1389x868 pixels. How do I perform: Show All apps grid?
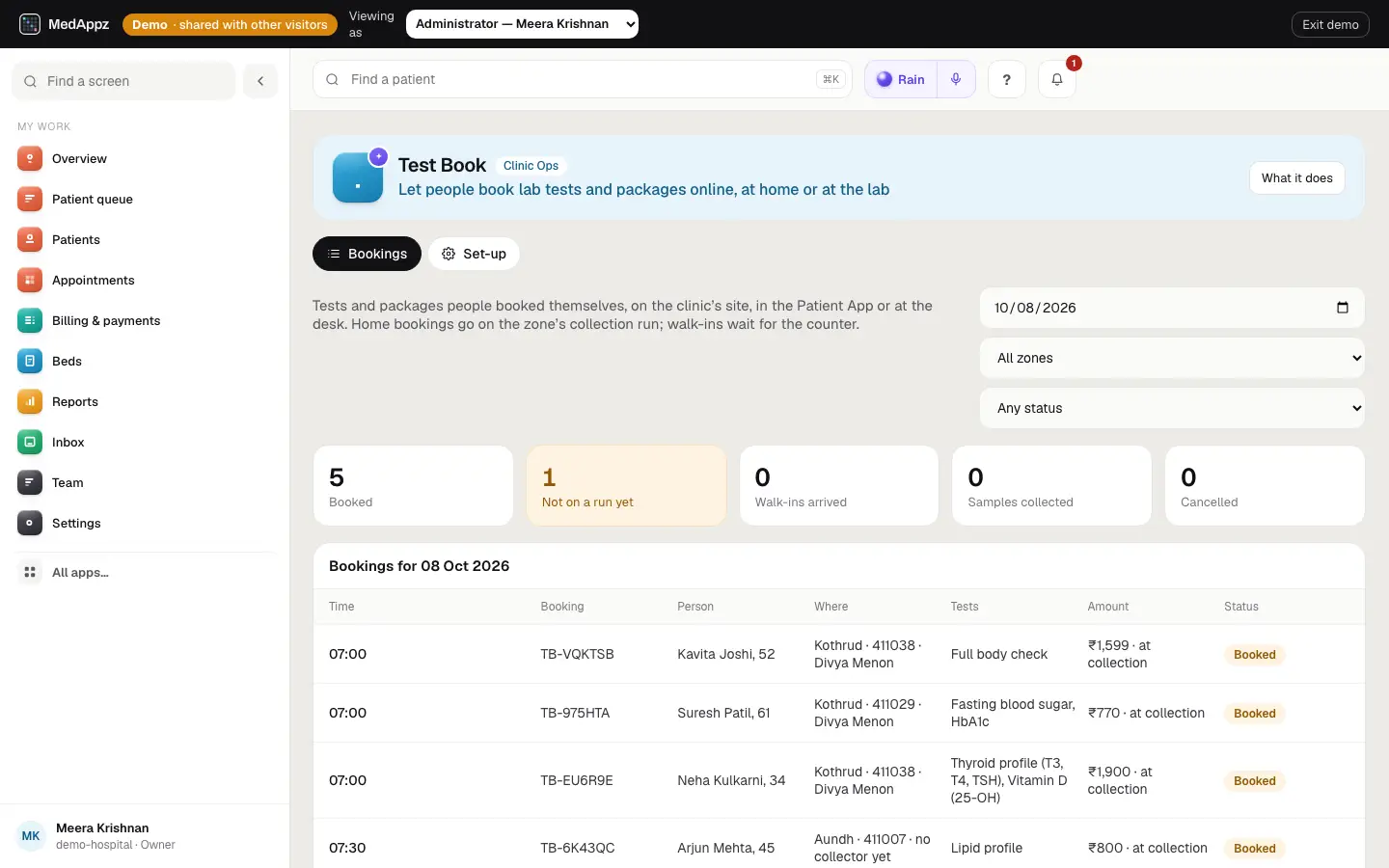point(145,572)
